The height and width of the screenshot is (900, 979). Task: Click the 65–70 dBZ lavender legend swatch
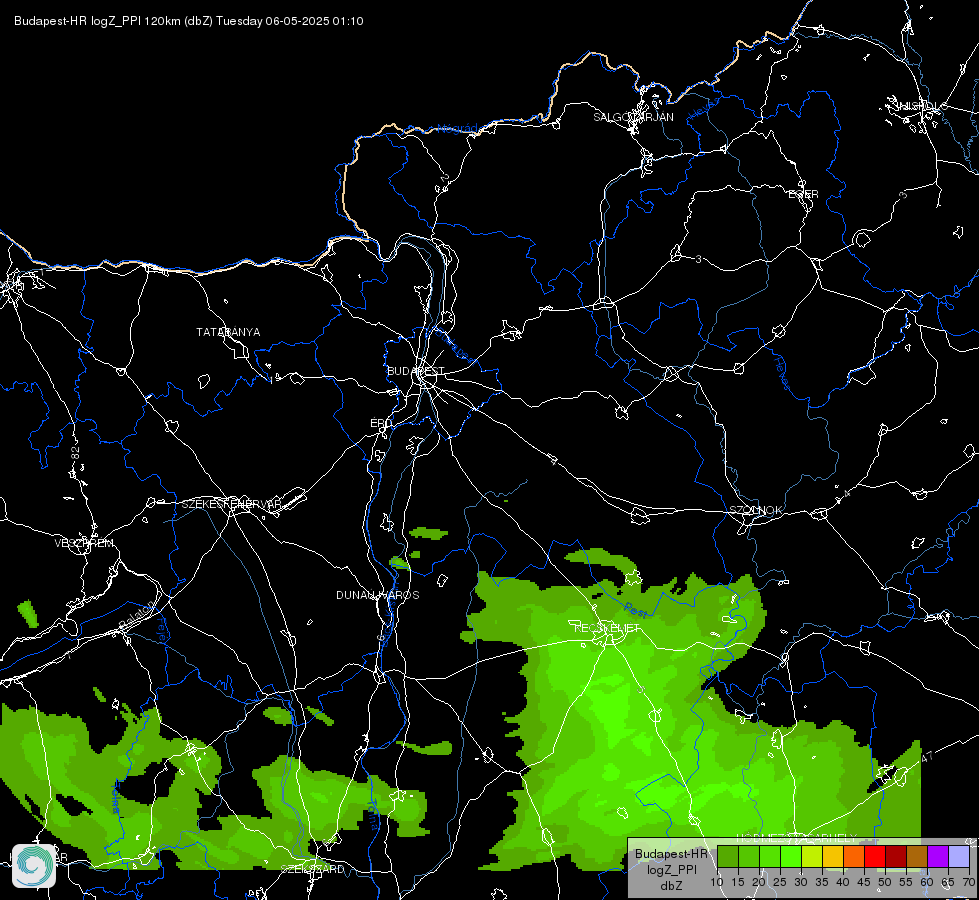coord(958,856)
